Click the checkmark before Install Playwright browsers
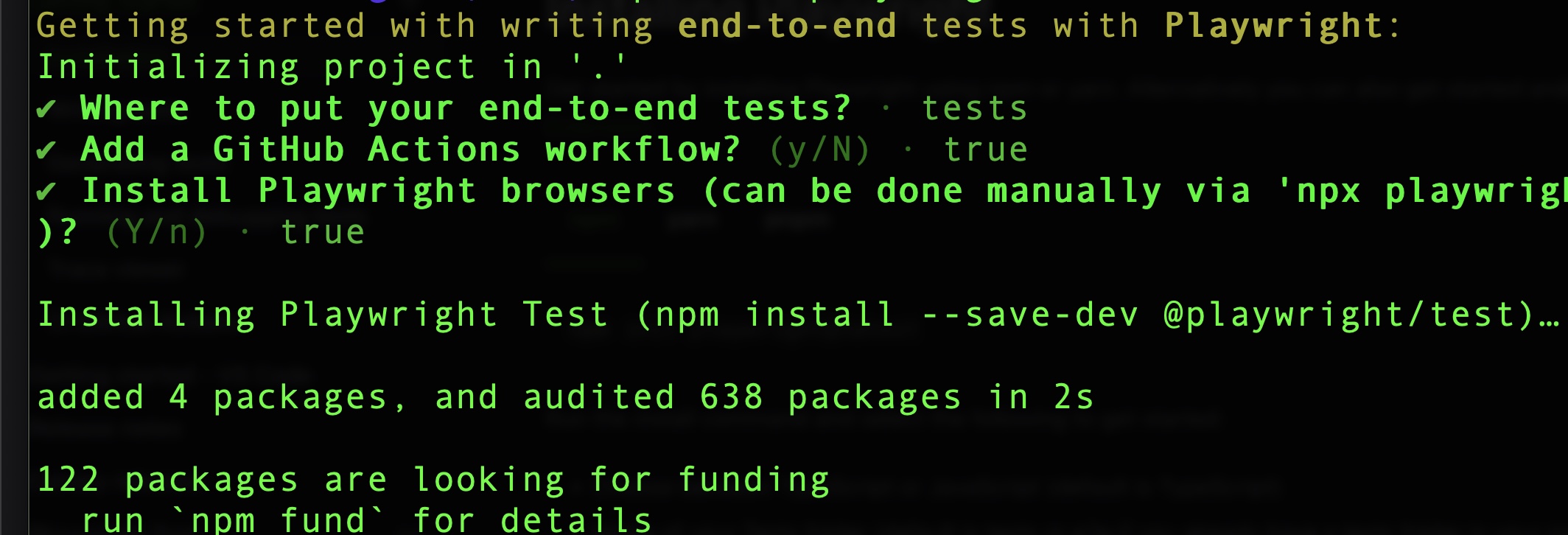The image size is (1568, 535). 46,192
